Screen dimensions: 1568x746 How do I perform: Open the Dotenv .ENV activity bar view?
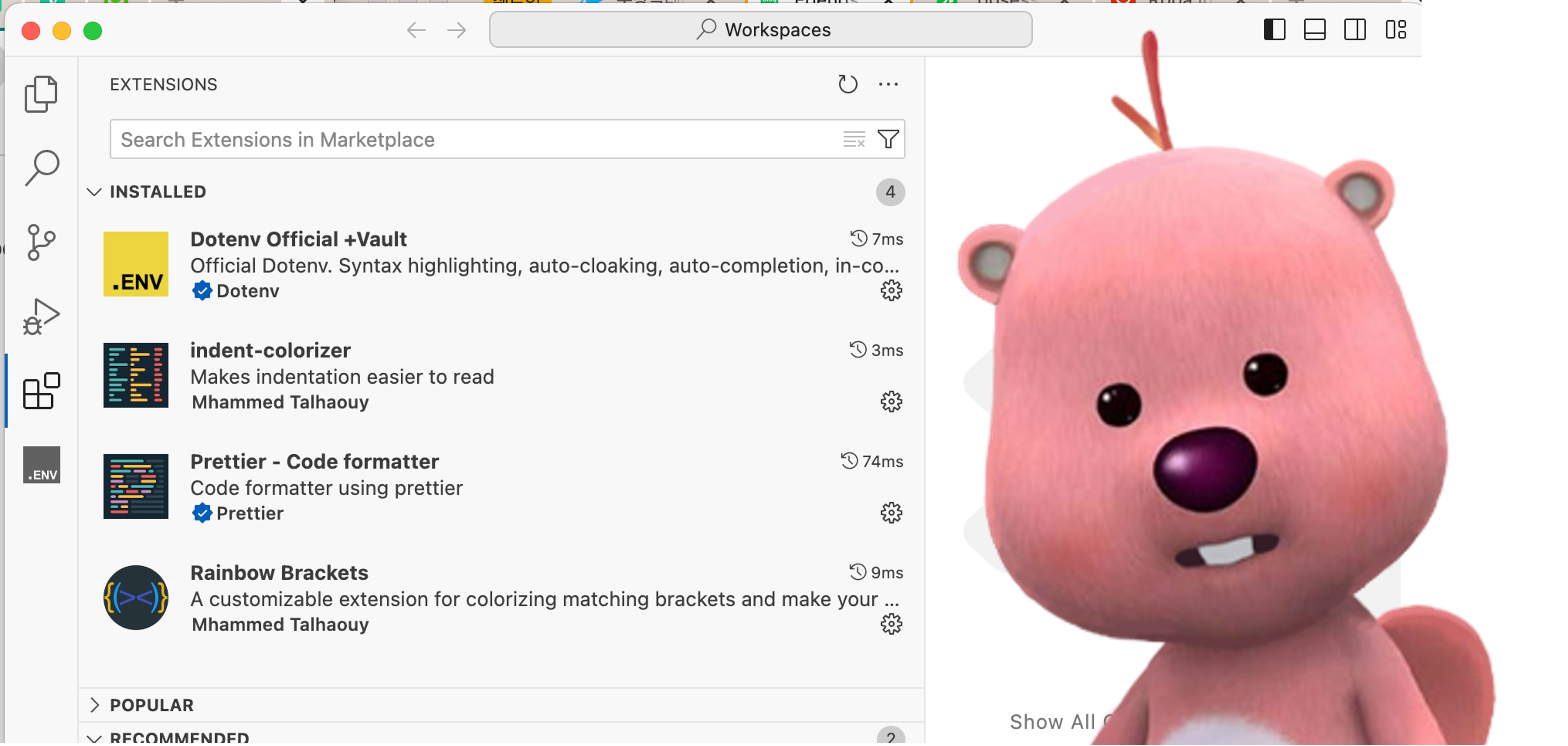[41, 465]
